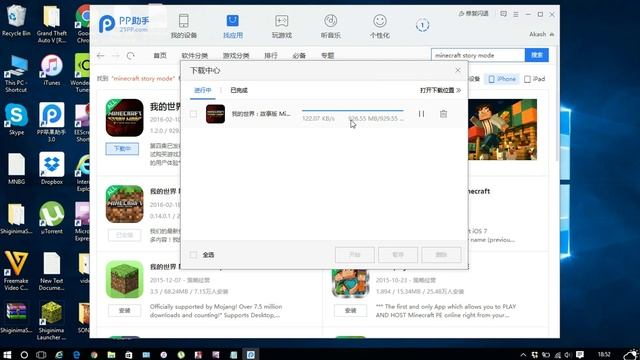The height and width of the screenshot is (360, 640).
Task: Close the 下载中心 download center dialog
Action: (x=458, y=70)
